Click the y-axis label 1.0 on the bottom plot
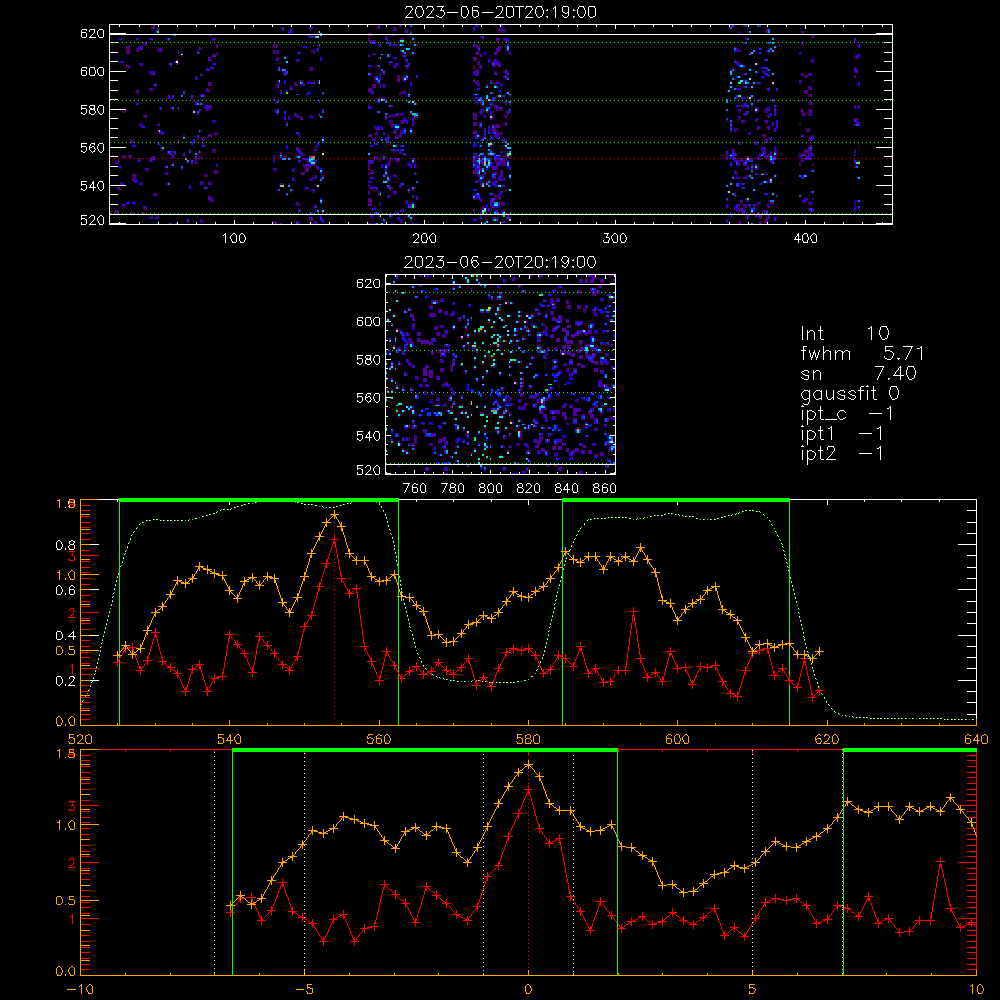 66,825
